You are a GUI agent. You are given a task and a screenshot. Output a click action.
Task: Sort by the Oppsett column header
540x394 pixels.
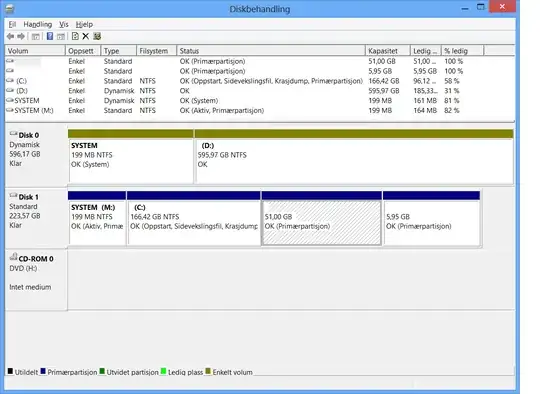(x=83, y=51)
